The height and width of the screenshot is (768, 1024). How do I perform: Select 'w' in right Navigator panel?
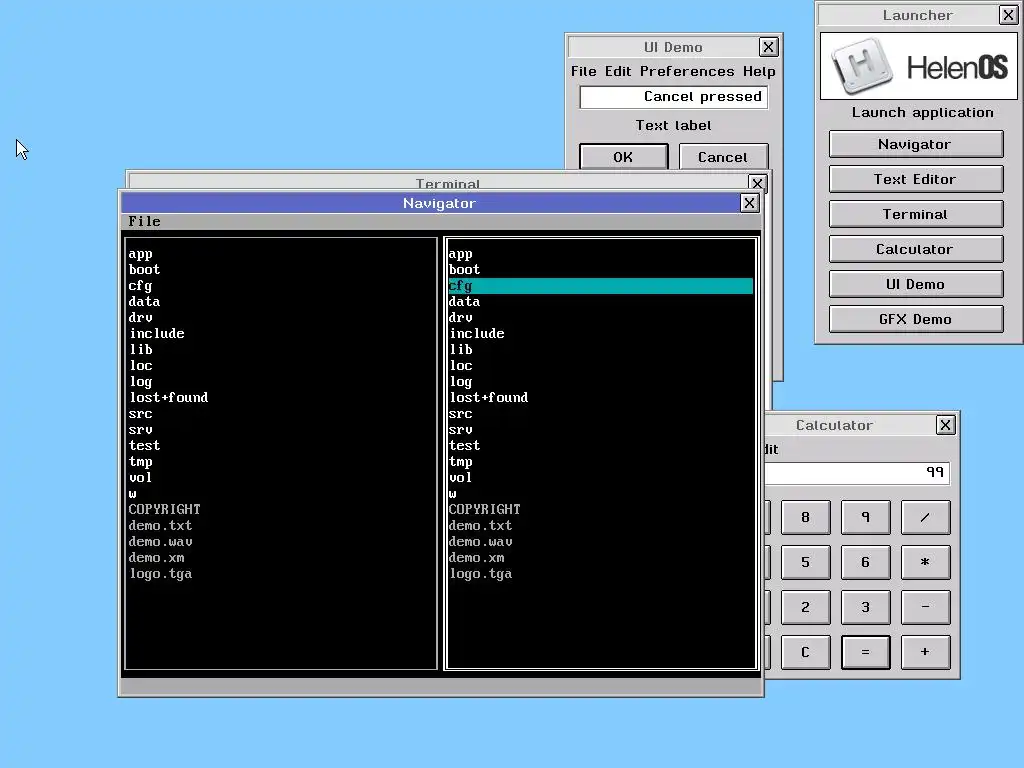tap(601, 494)
